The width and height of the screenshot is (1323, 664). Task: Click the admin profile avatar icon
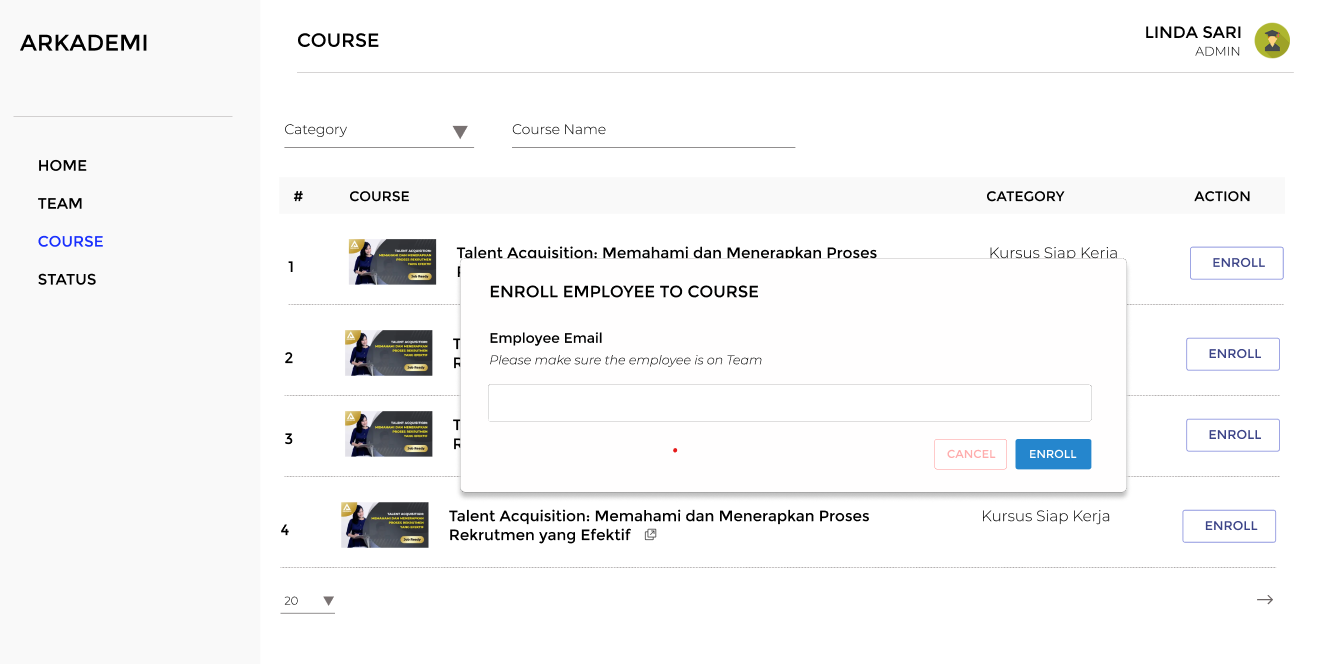[1271, 41]
